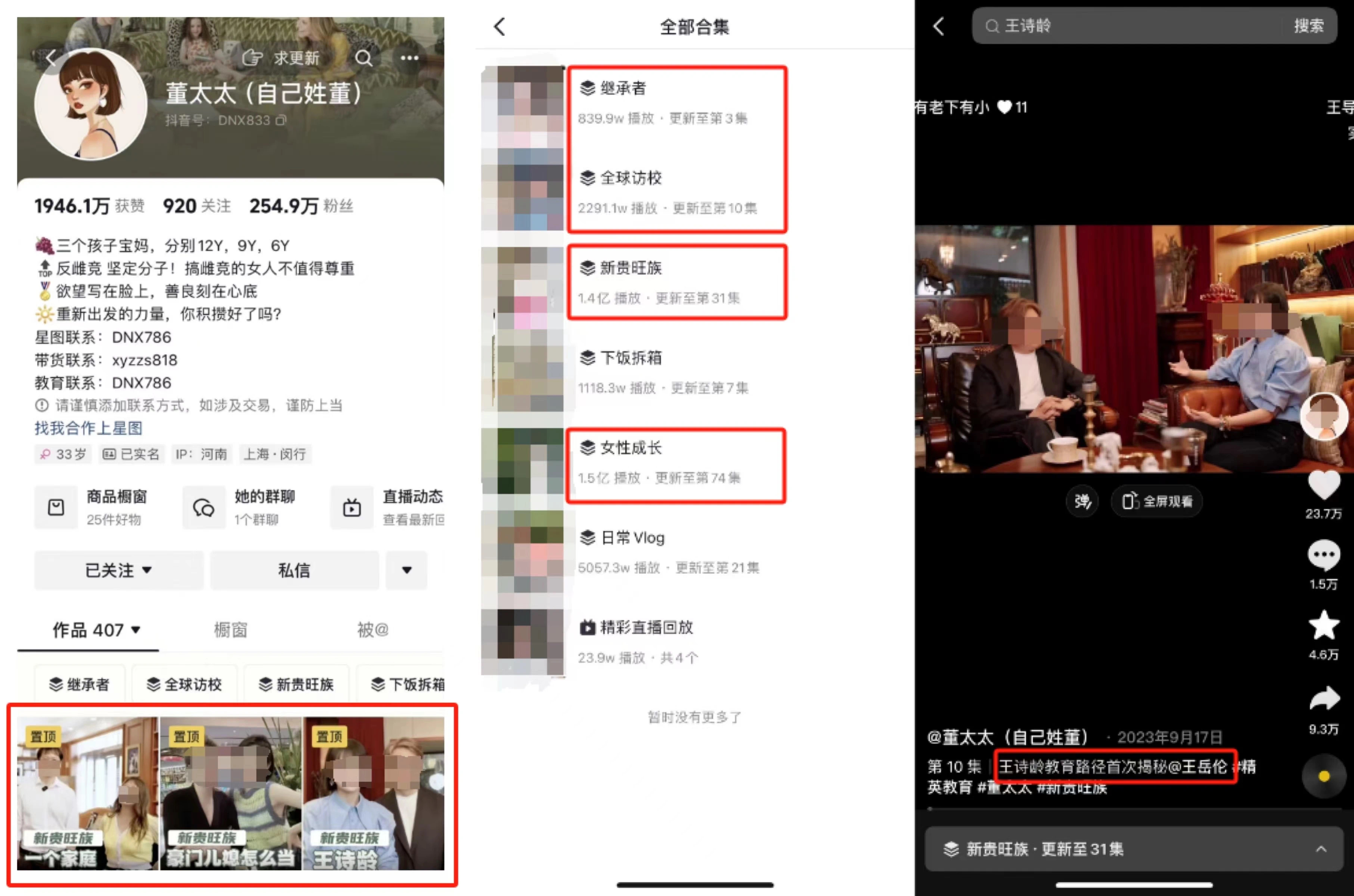Switch to the 被@ tab
This screenshot has height=896, width=1354.
pyautogui.click(x=373, y=630)
